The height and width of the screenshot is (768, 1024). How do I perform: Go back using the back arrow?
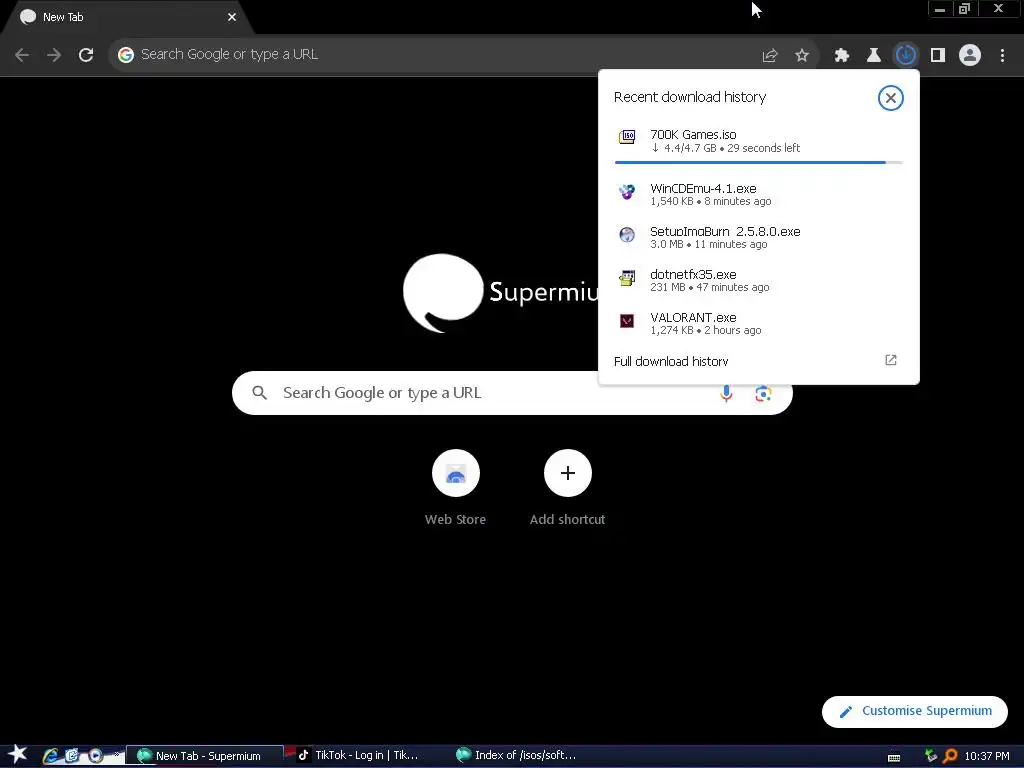point(22,55)
